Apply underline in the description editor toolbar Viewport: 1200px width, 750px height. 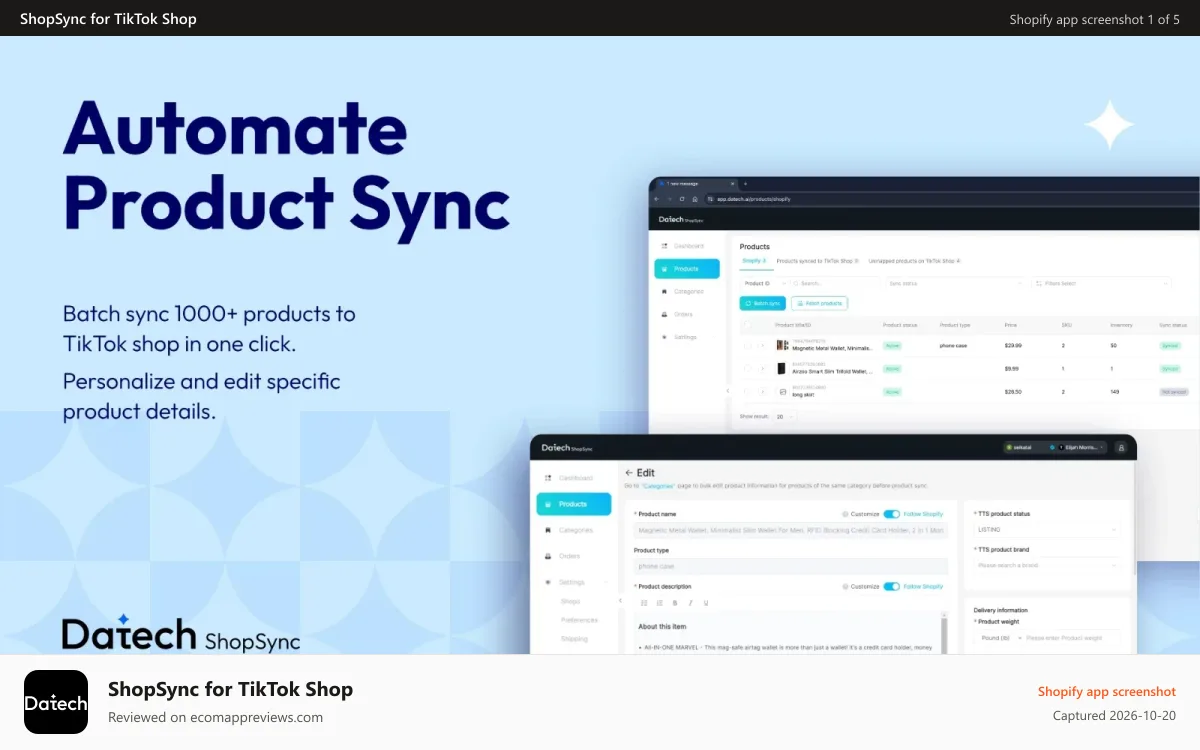point(706,603)
